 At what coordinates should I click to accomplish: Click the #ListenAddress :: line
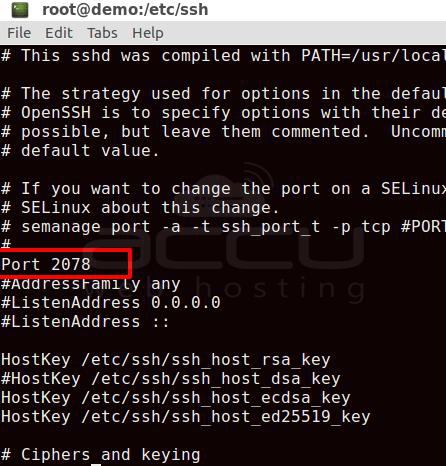[85, 322]
